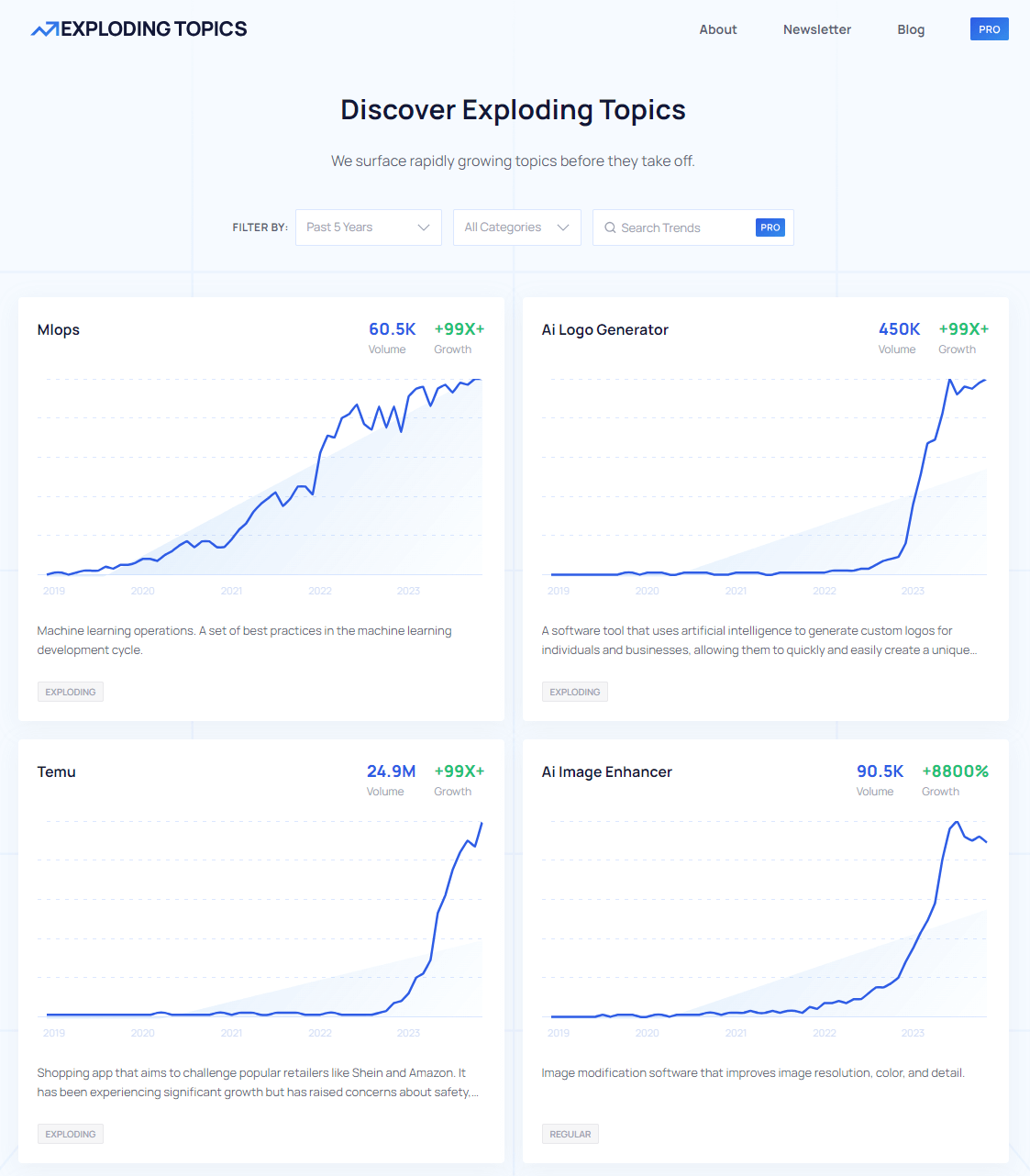This screenshot has width=1030, height=1176.
Task: Click EXPLODING tag on Mlops card
Action: pos(71,692)
